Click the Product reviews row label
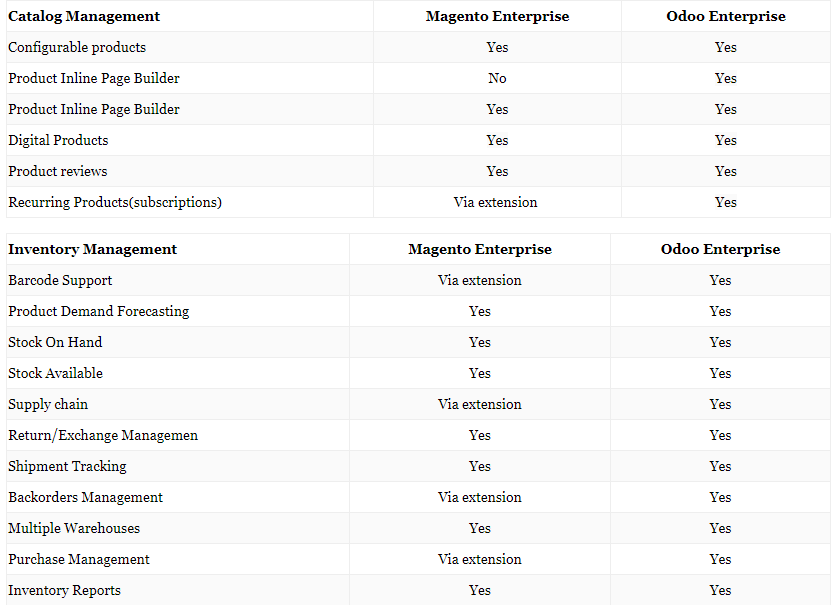Image resolution: width=837 pixels, height=605 pixels. point(58,171)
